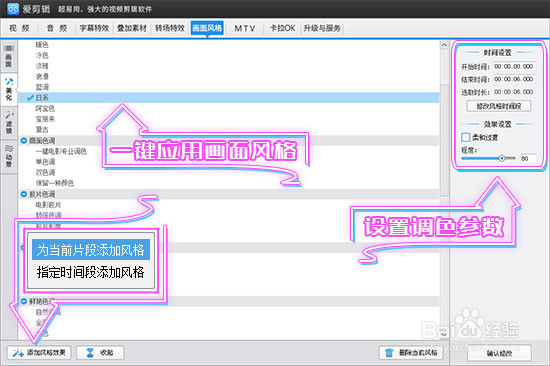Click the checked 日系 style row
Viewport: 550px width, 366px height.
click(229, 98)
